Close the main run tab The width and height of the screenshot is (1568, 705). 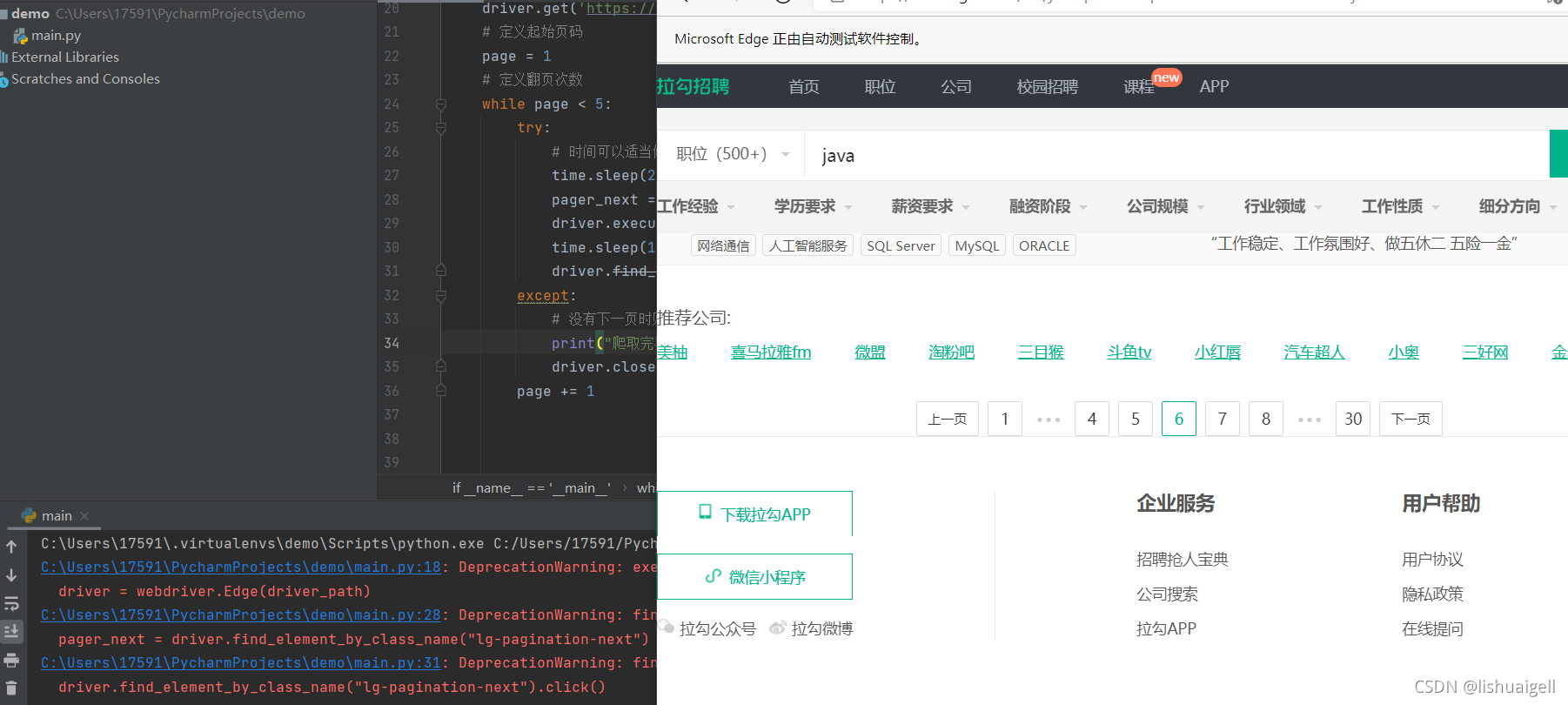(84, 516)
